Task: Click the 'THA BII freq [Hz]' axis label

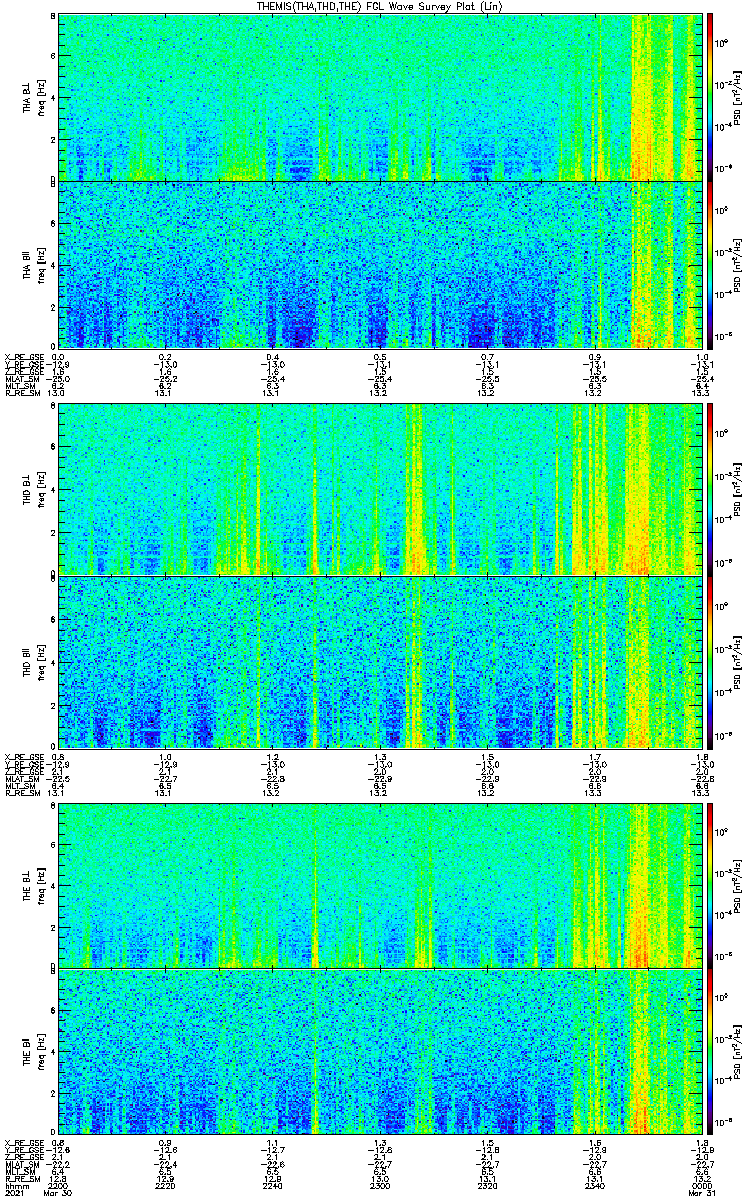Action: (x=34, y=264)
